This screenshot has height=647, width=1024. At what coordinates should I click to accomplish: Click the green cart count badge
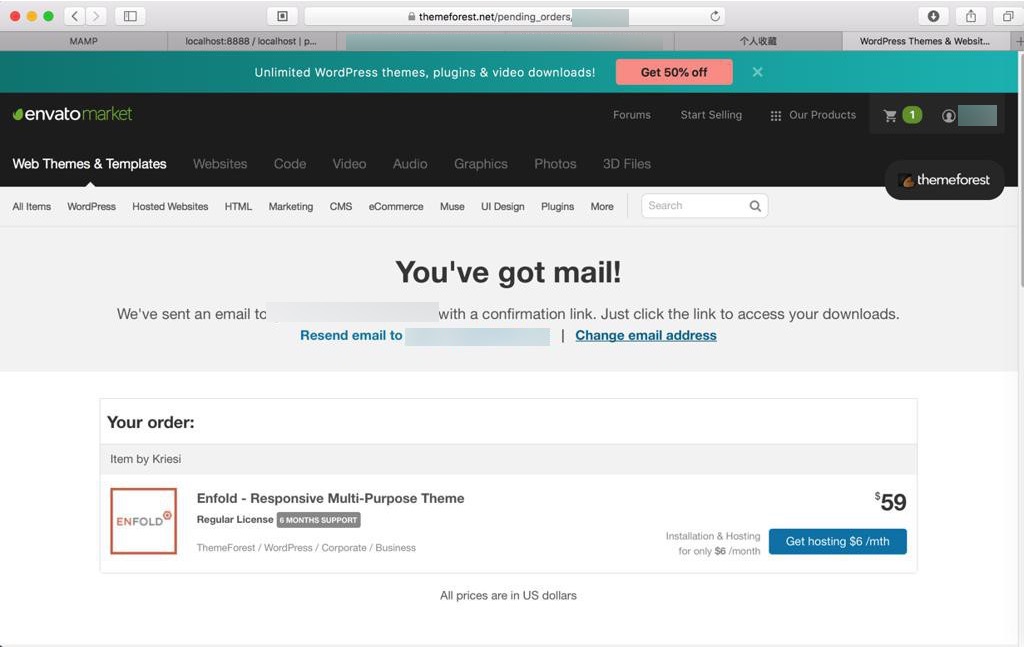[x=912, y=115]
